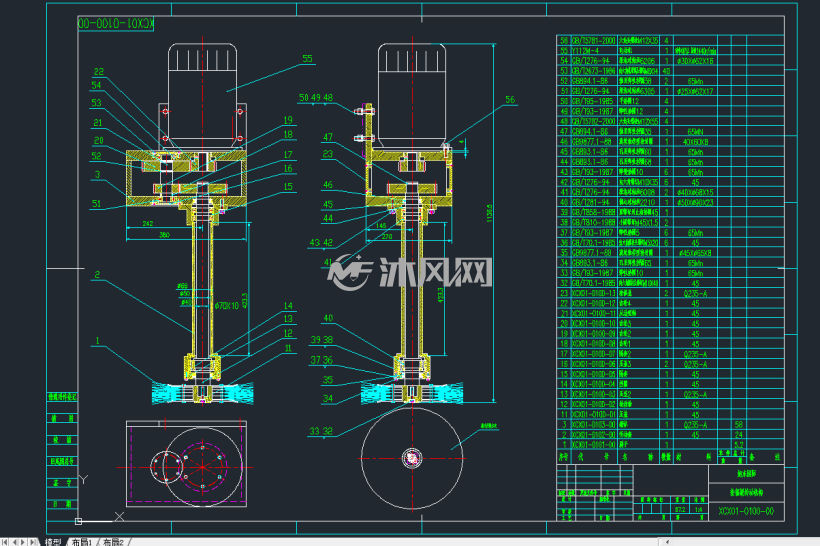Select callout 56 beside the right view
Viewport: 820px width, 546px height.
click(x=510, y=99)
